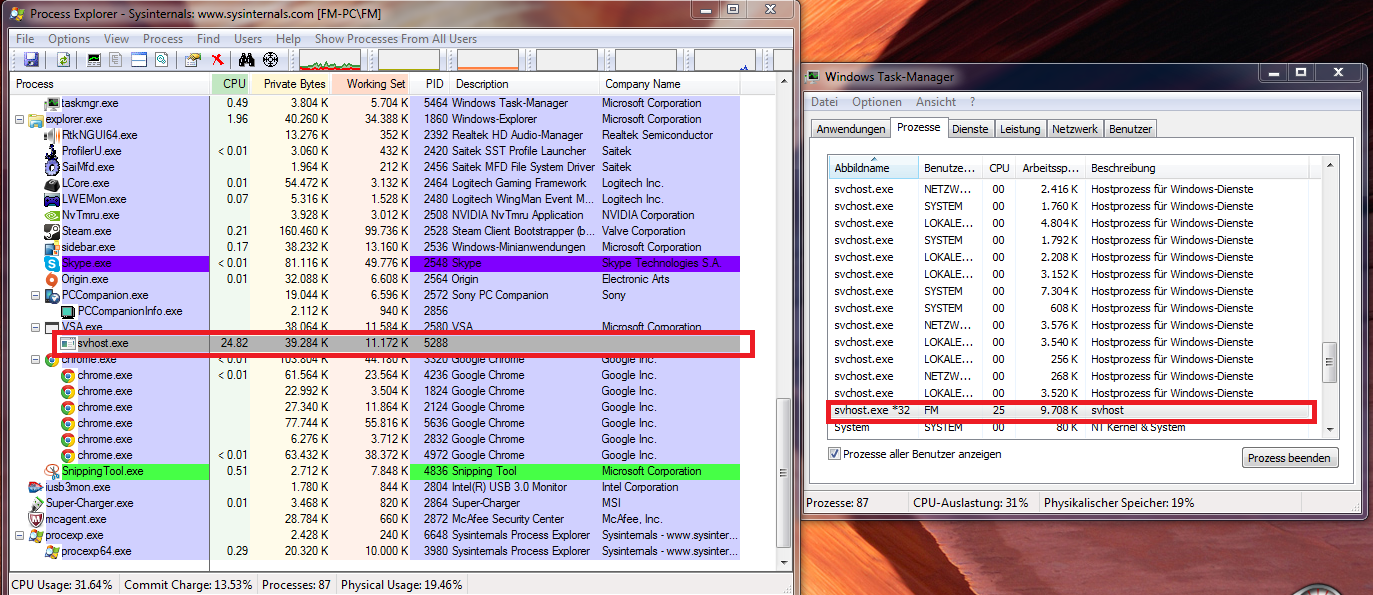
Task: Collapse the VSA.exe tree node
Action: [37, 327]
